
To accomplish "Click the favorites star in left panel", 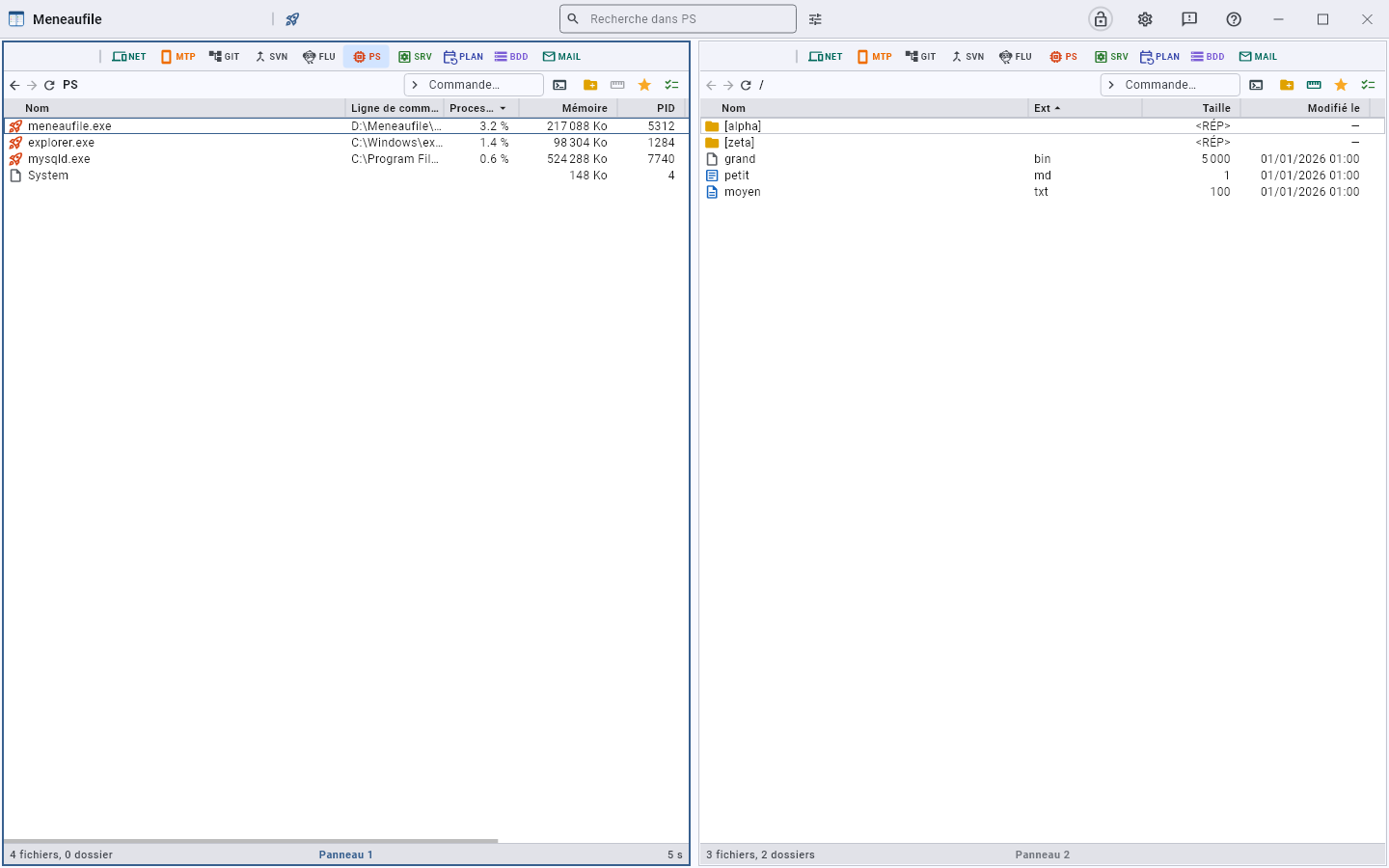I will (644, 85).
